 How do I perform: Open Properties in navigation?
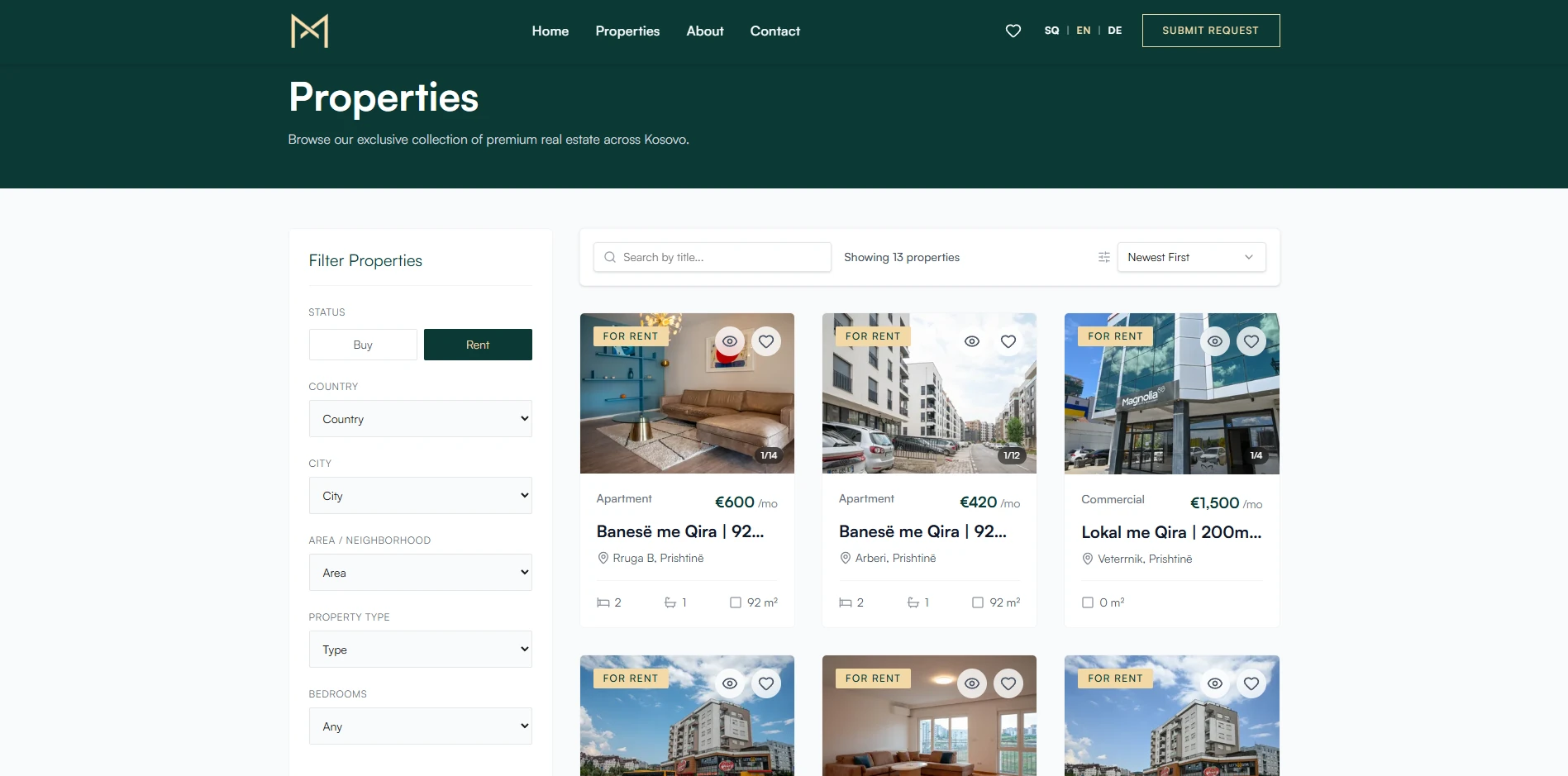(x=627, y=31)
